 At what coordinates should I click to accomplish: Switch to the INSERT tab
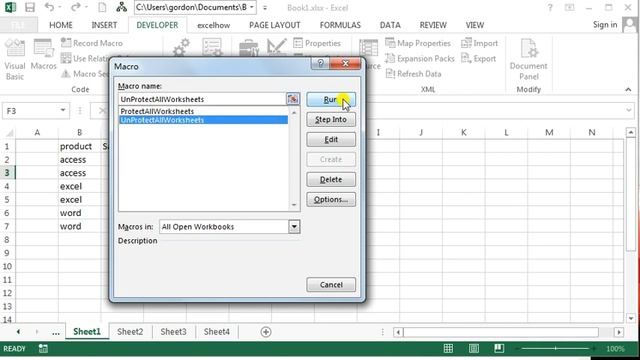[104, 25]
